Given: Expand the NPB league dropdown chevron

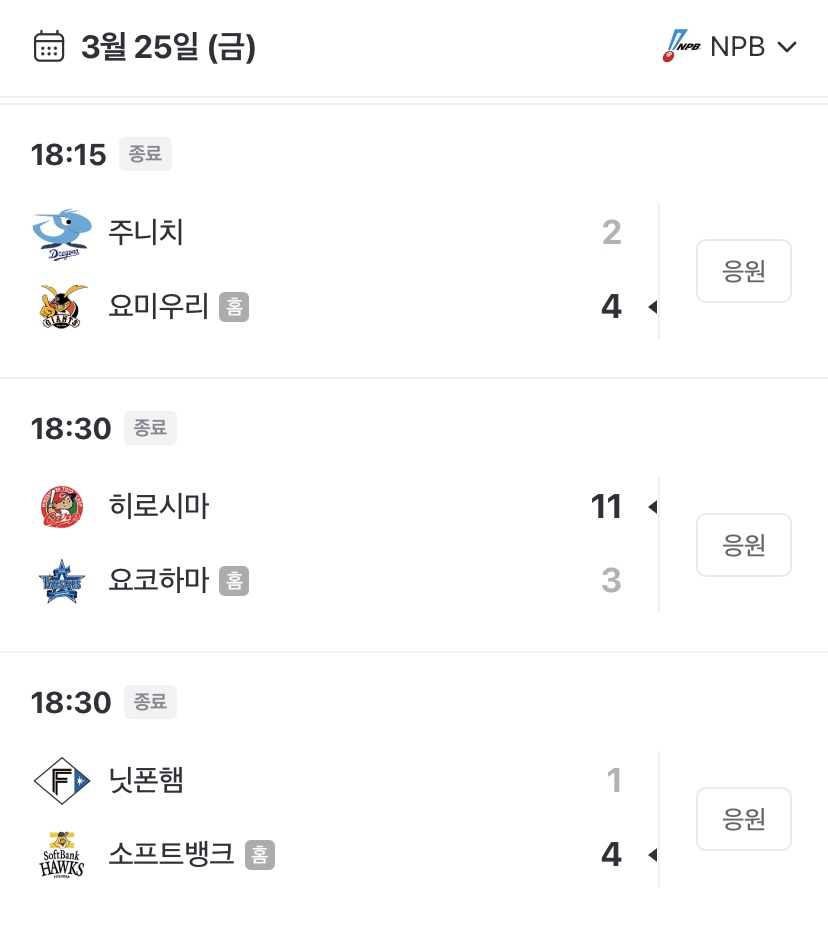Looking at the screenshot, I should point(786,47).
